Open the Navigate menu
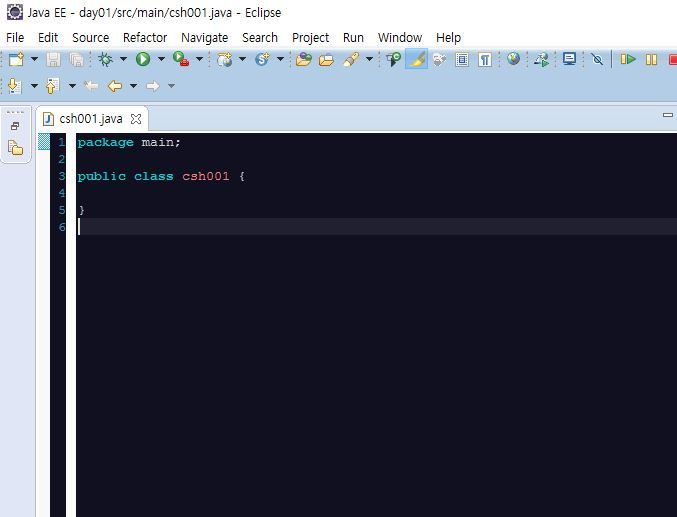 click(x=205, y=38)
